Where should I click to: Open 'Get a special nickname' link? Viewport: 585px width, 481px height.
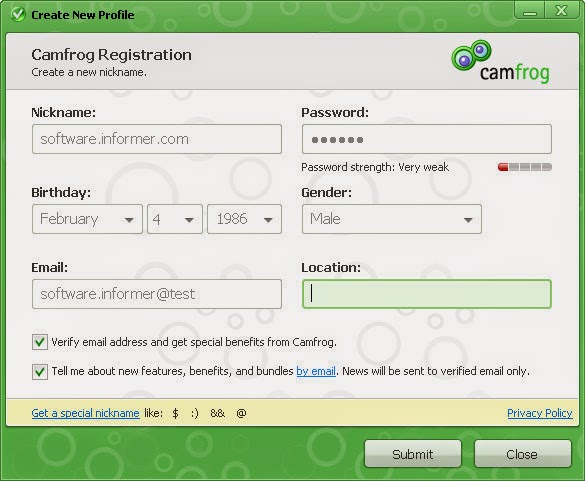(85, 413)
